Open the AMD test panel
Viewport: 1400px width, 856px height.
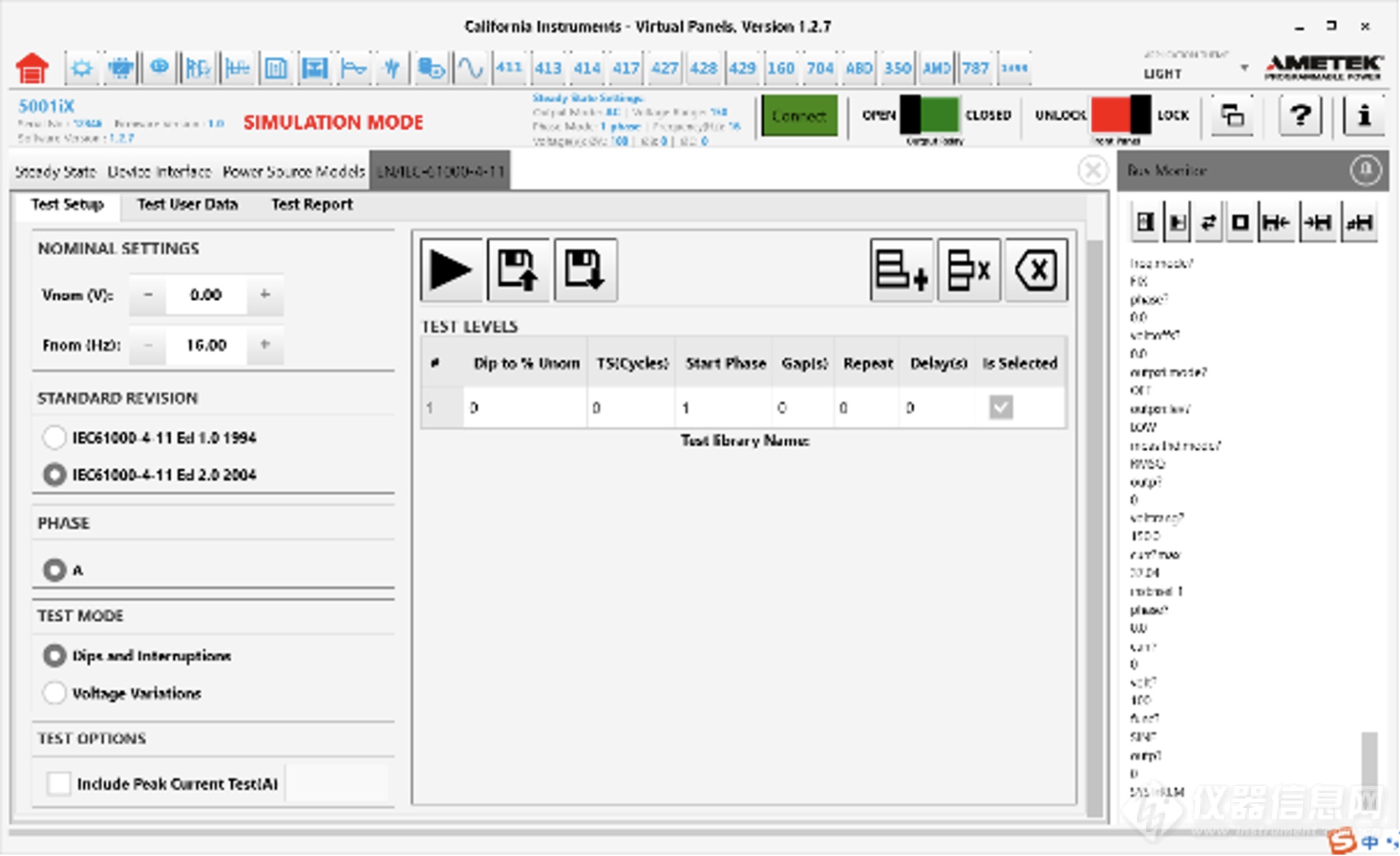936,69
